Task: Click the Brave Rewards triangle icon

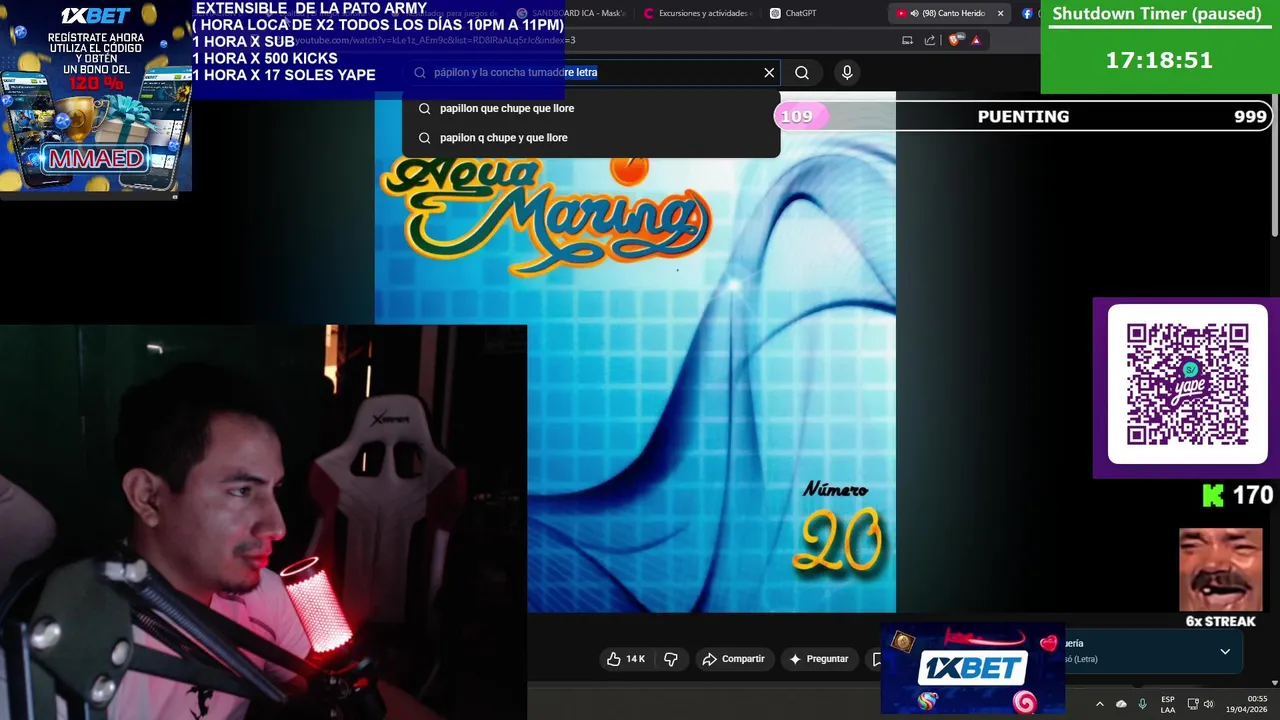Action: (976, 40)
